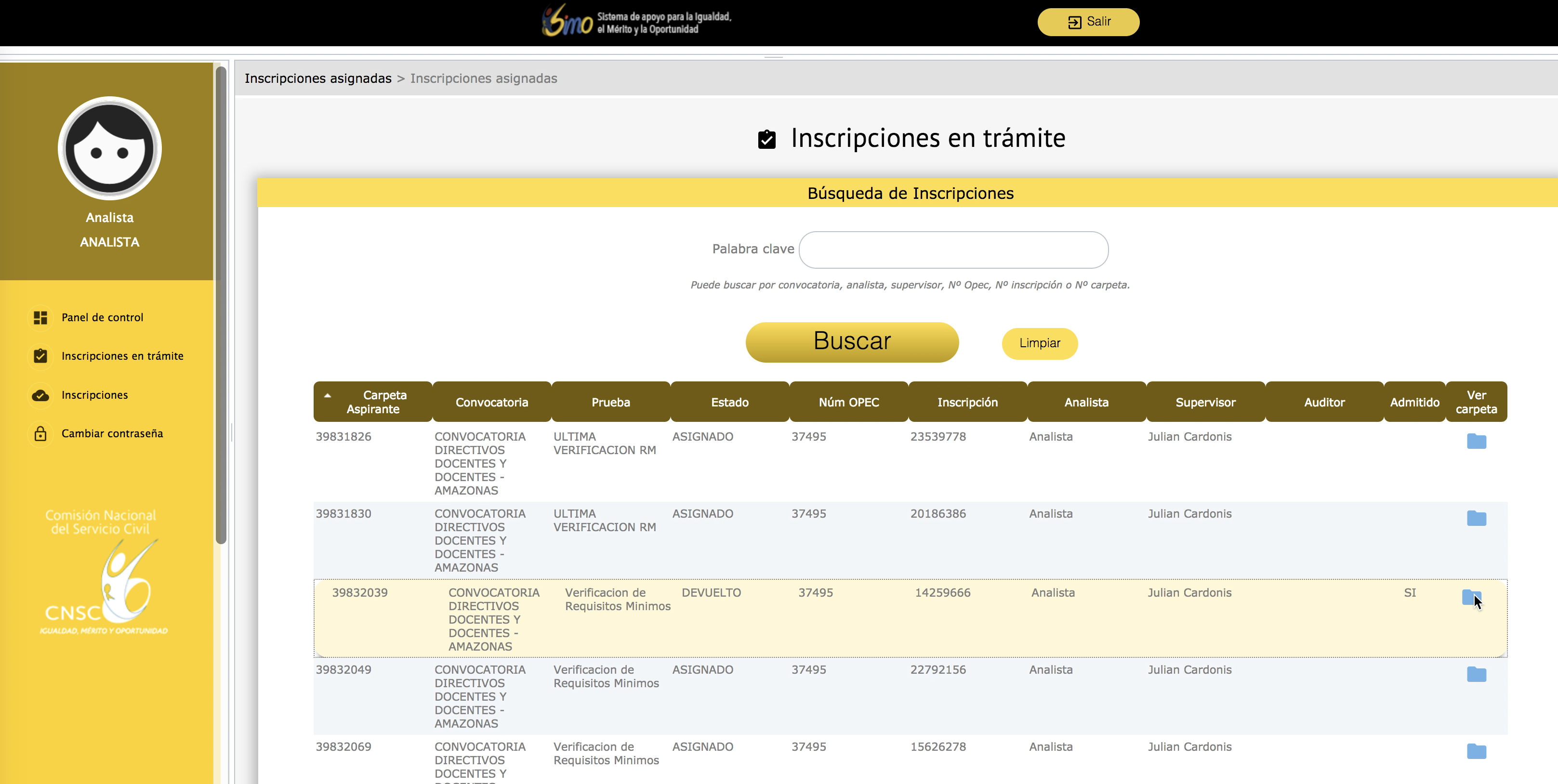
Task: Click the Analista profile avatar
Action: (109, 148)
